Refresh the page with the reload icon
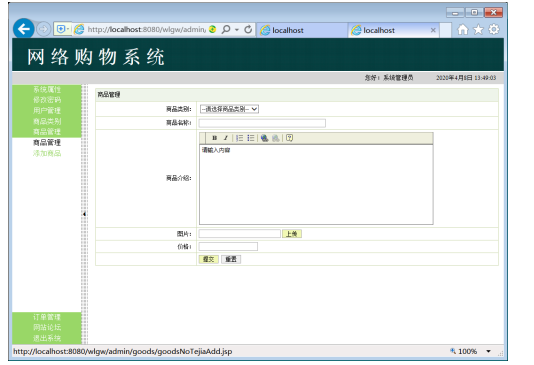The width and height of the screenshot is (534, 365). (x=248, y=30)
